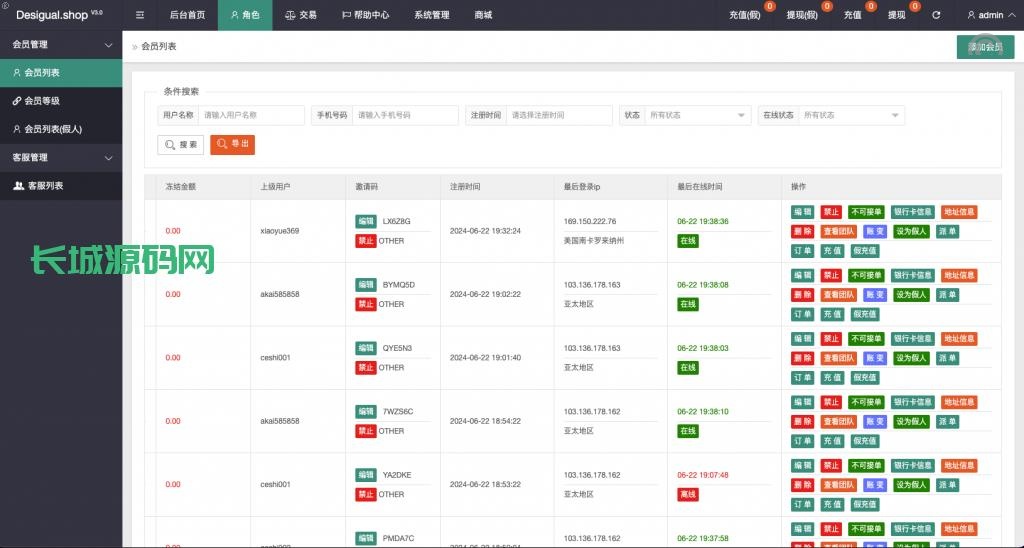Click the hamburger sidebar collapse icon
1024x548 pixels.
click(x=140, y=15)
